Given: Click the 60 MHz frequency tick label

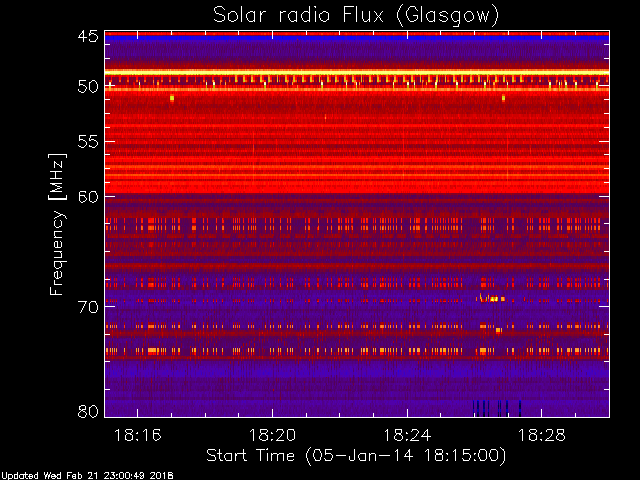Looking at the screenshot, I should (88, 196).
